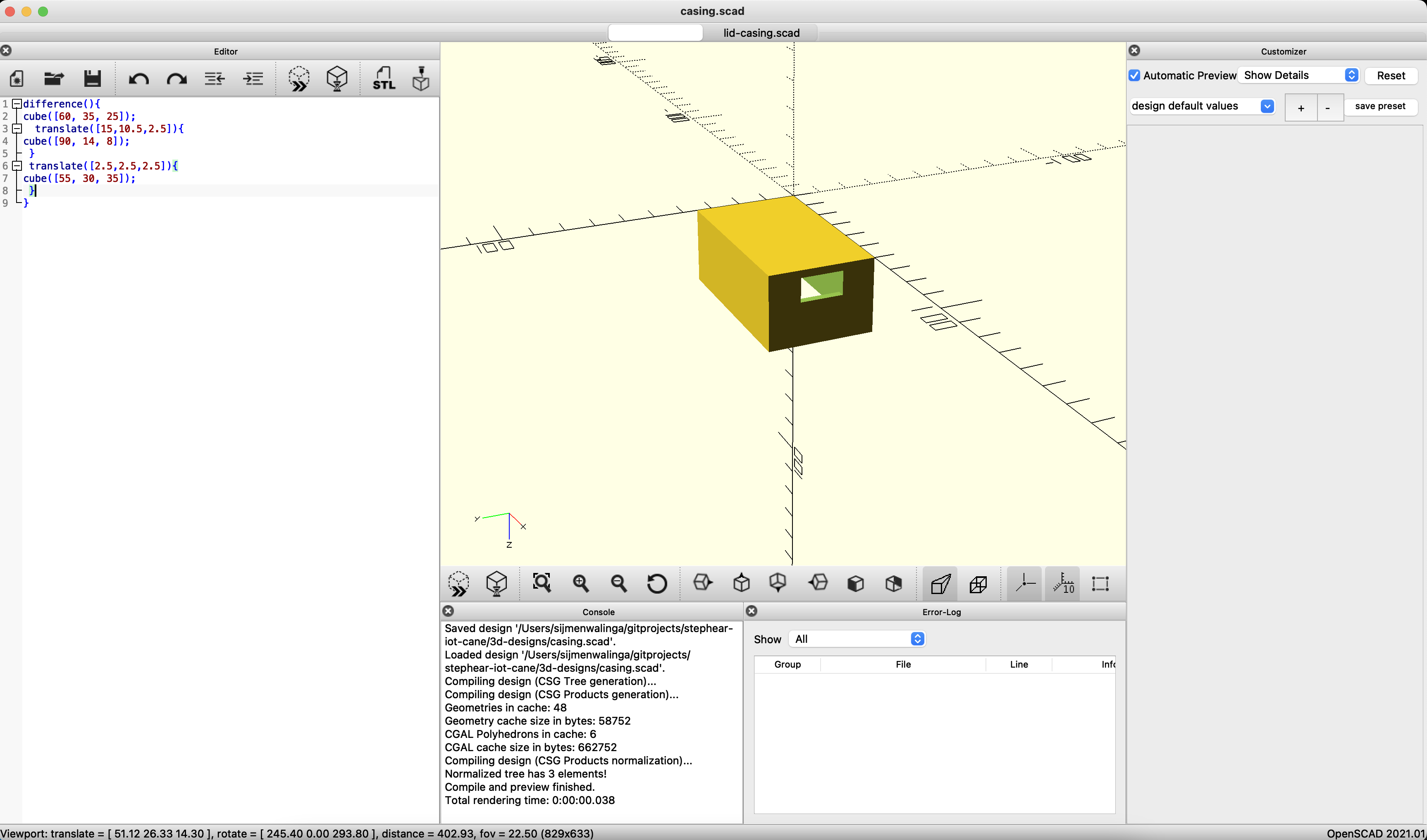The width and height of the screenshot is (1427, 840).
Task: Click code line 'cube([60, 35, 25]);'
Action: (x=79, y=116)
